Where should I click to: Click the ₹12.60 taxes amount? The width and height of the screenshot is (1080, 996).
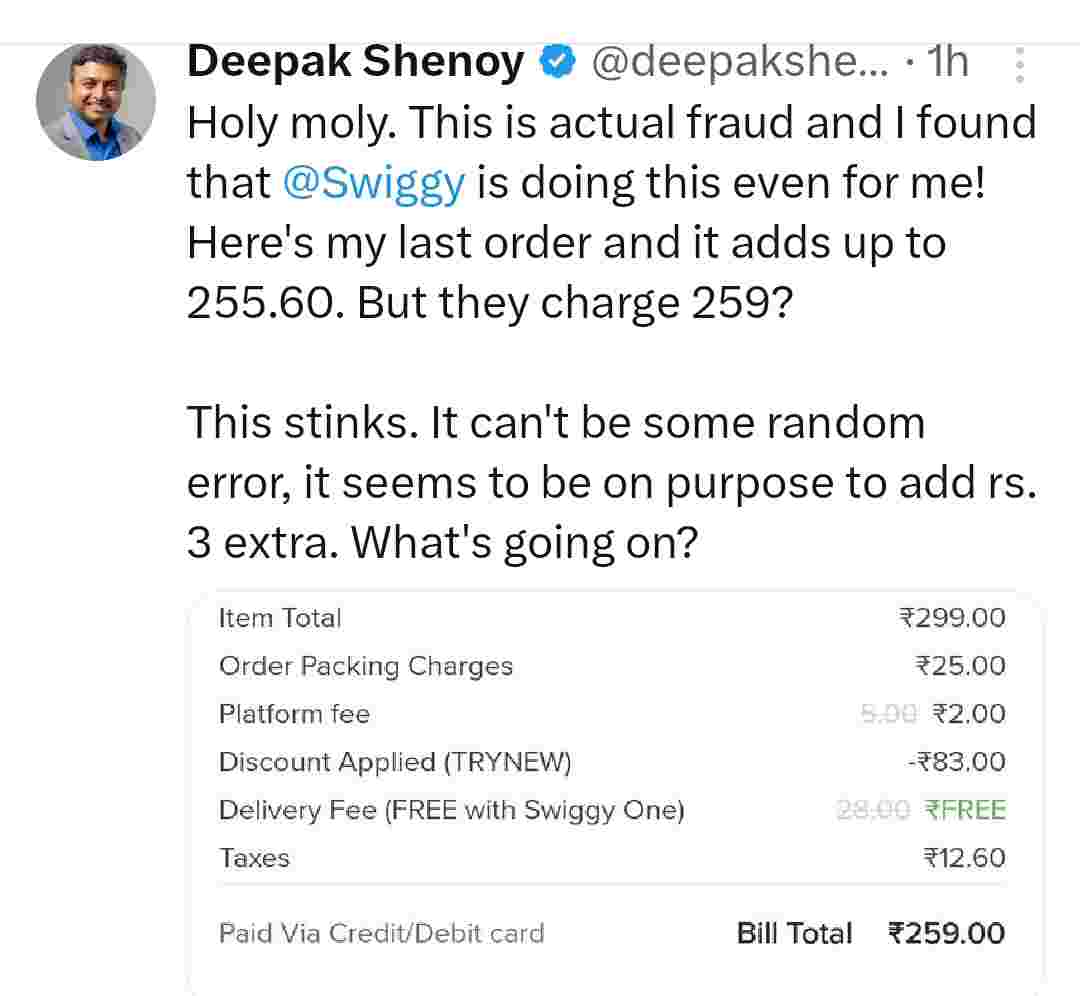tap(964, 858)
